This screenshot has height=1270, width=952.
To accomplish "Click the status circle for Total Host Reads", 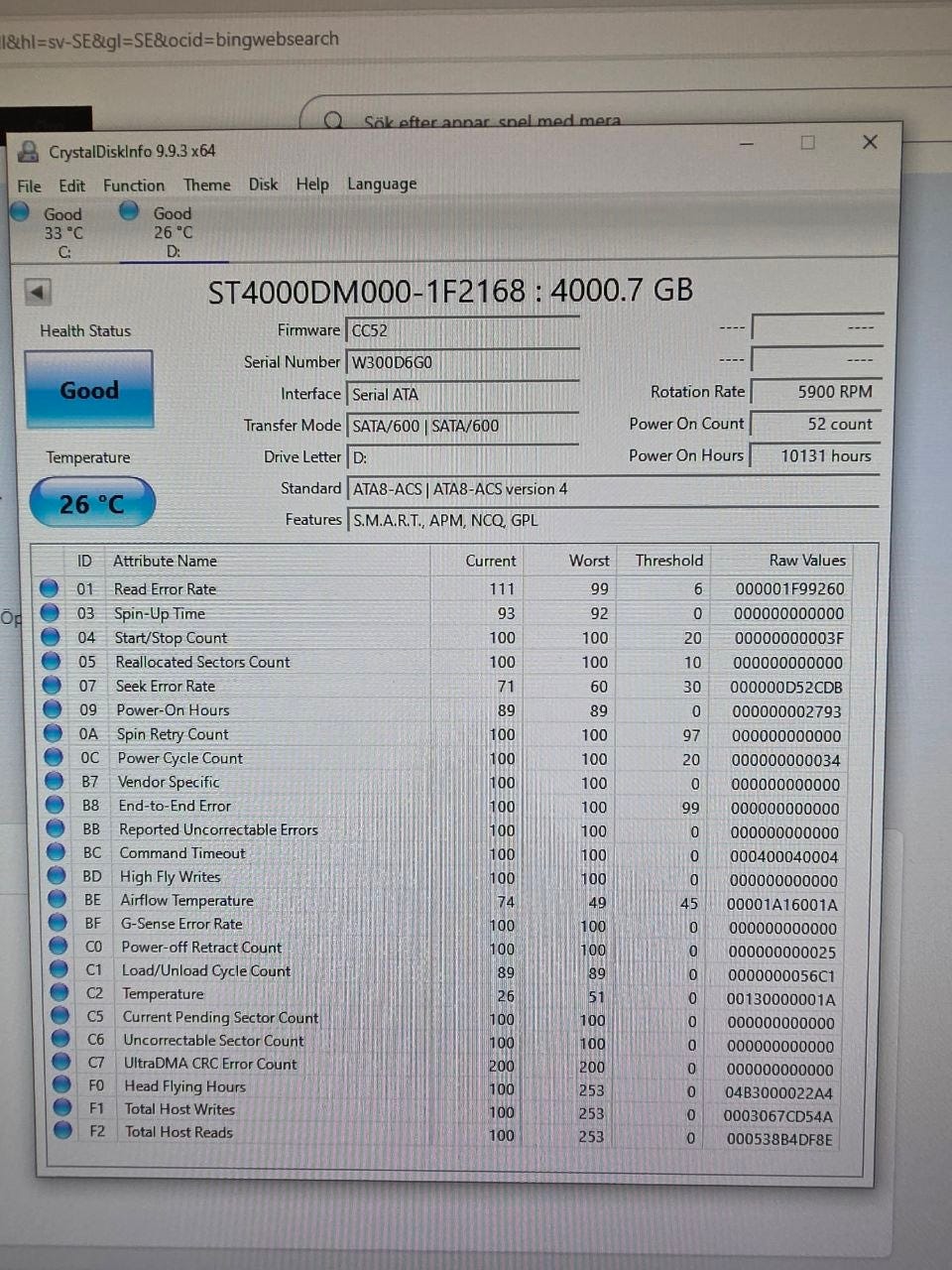I will coord(63,1130).
